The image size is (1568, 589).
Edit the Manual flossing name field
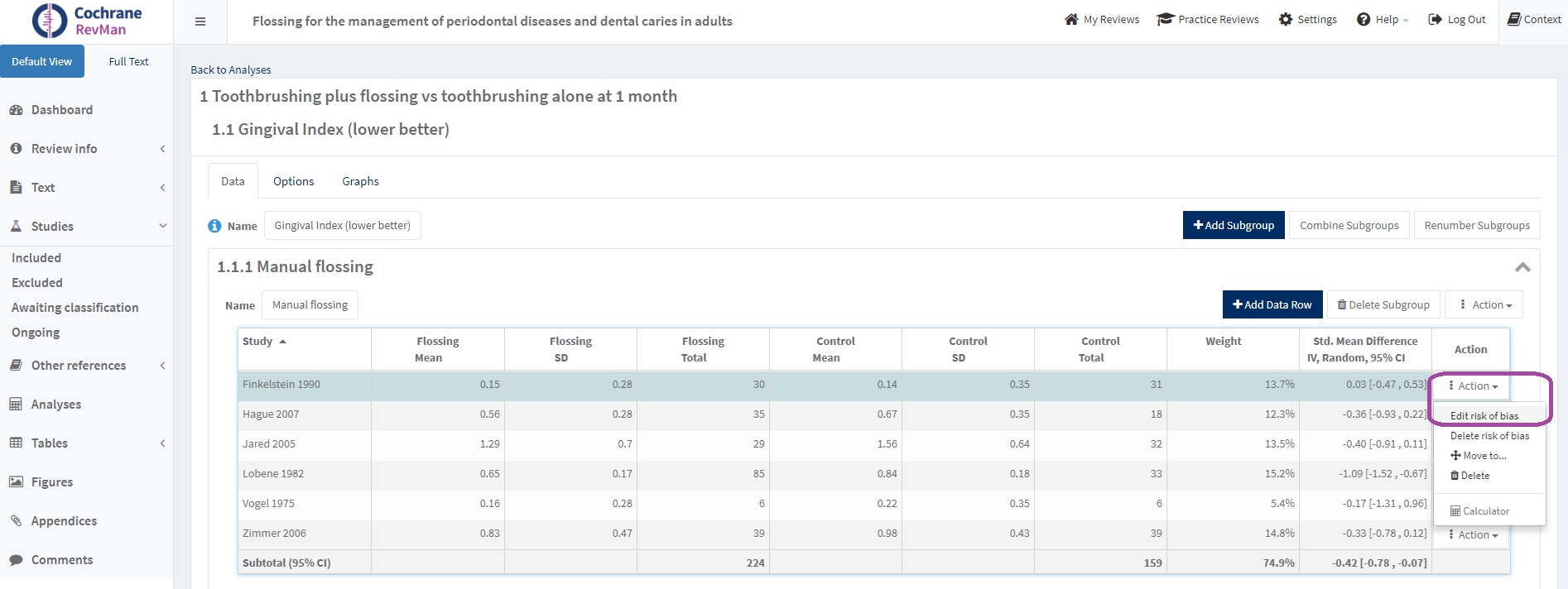(310, 305)
